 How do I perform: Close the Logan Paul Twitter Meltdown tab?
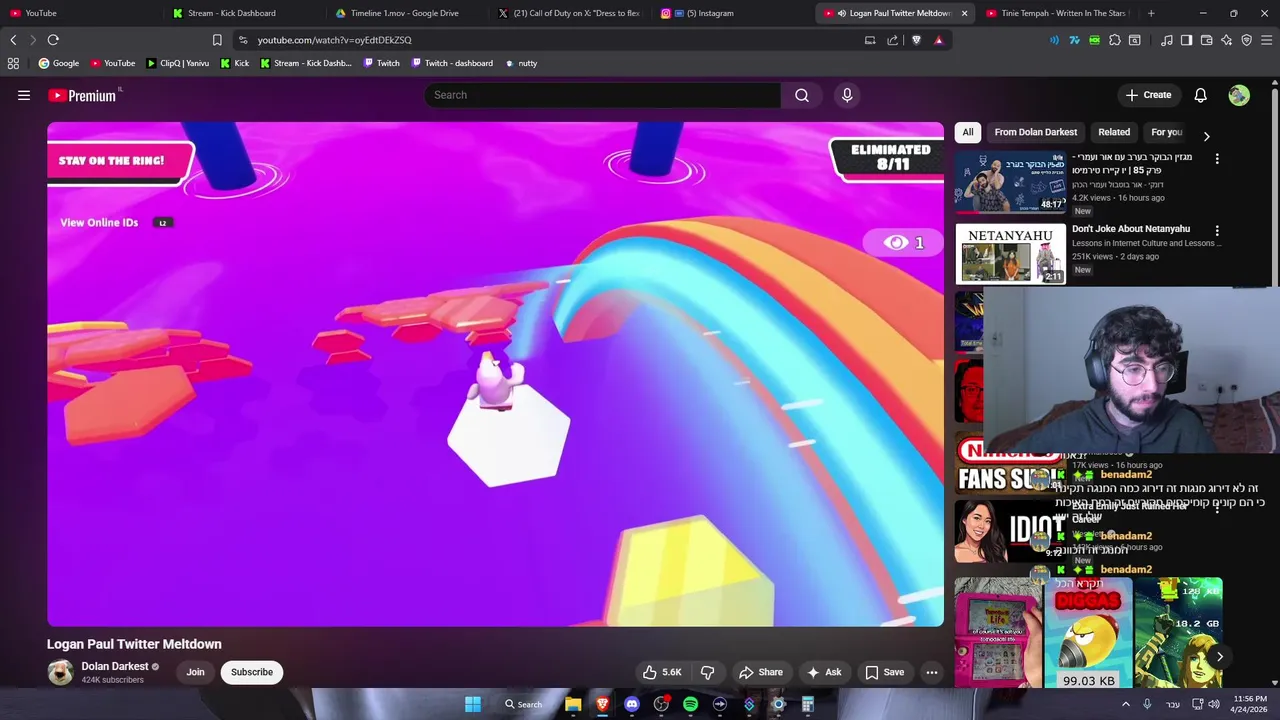click(964, 13)
